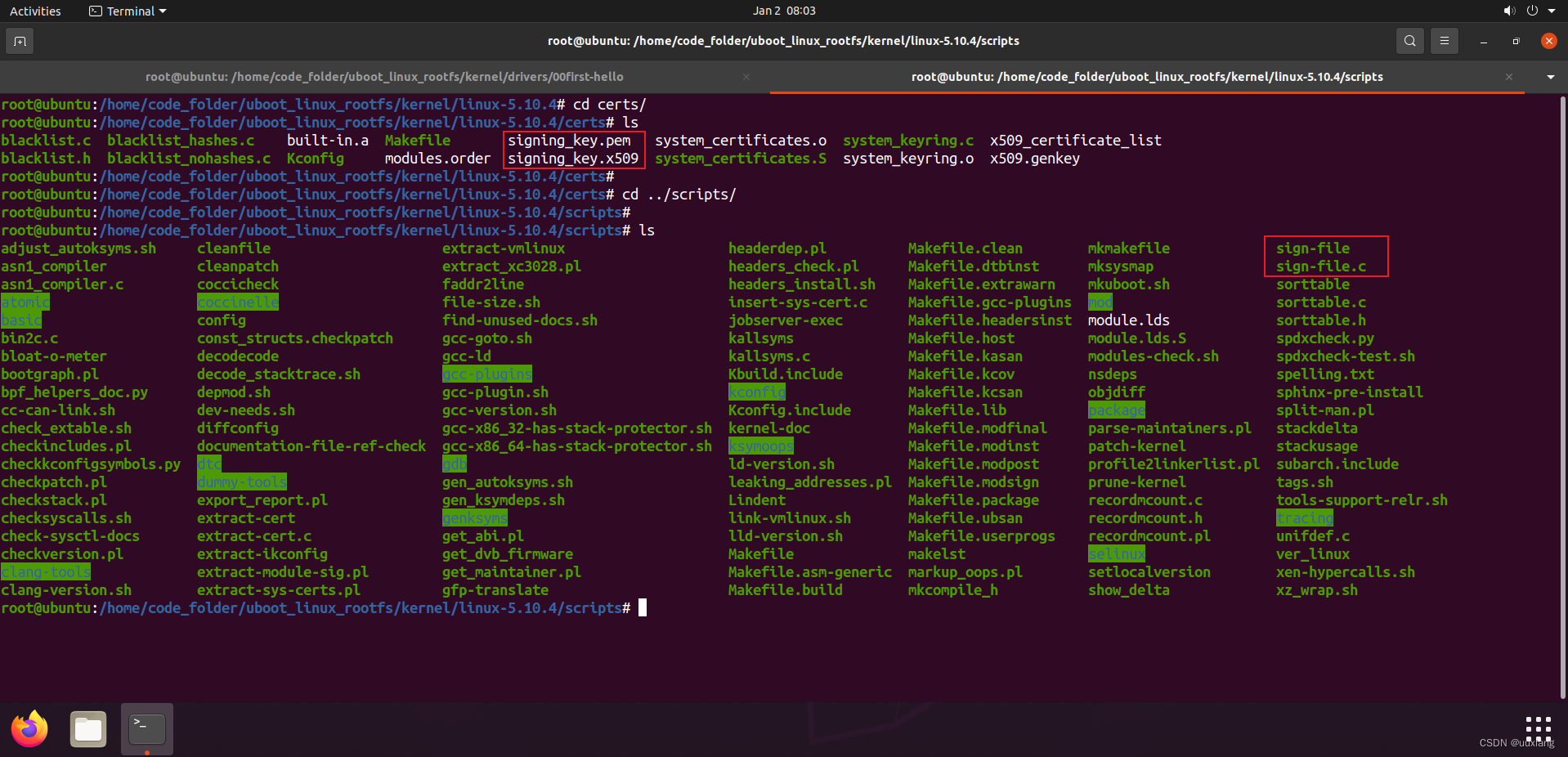Click the terminal search magnifier icon
Screen dimensions: 1568x757
pos(1410,41)
